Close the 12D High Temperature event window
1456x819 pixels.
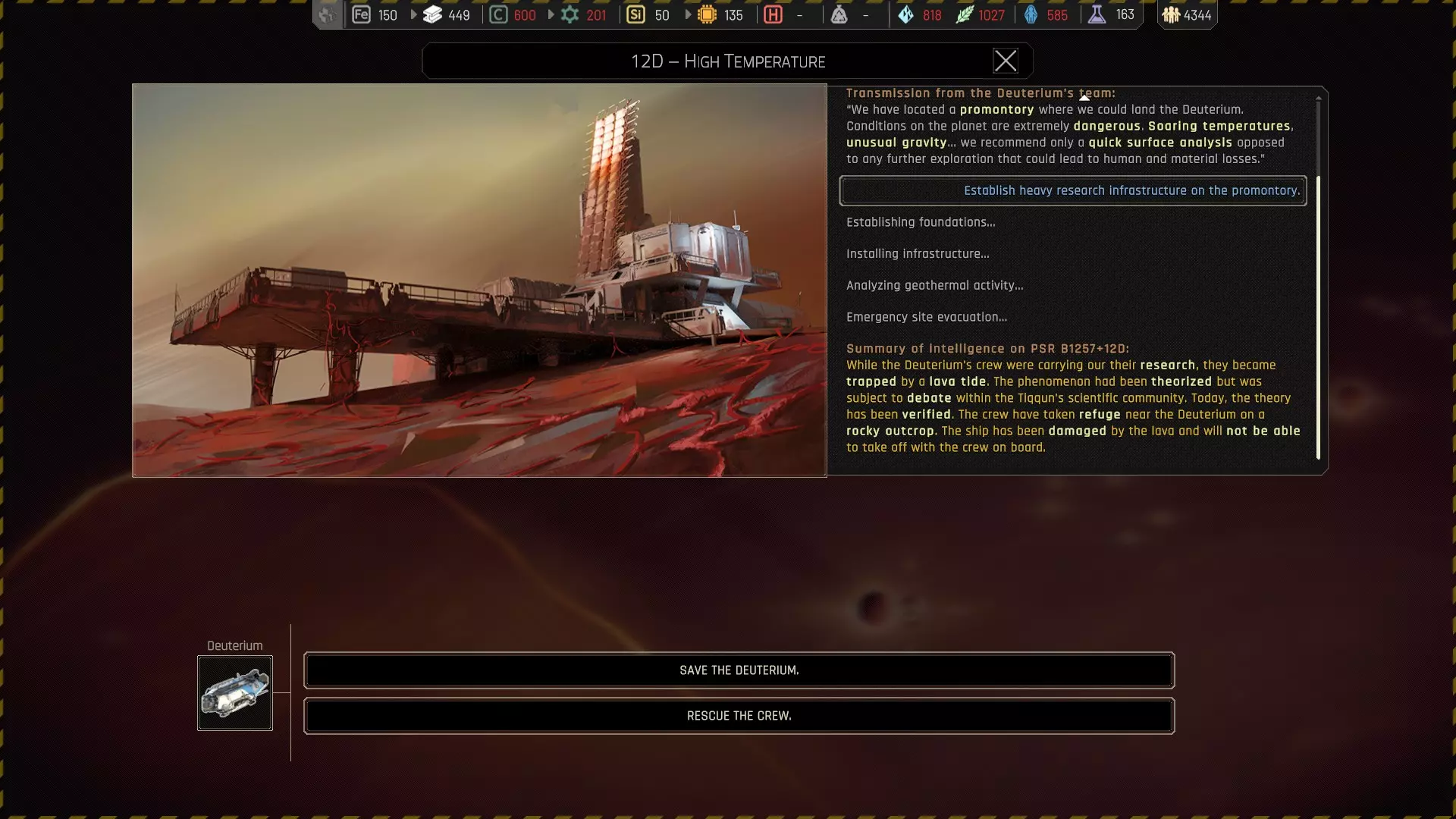(x=1006, y=61)
